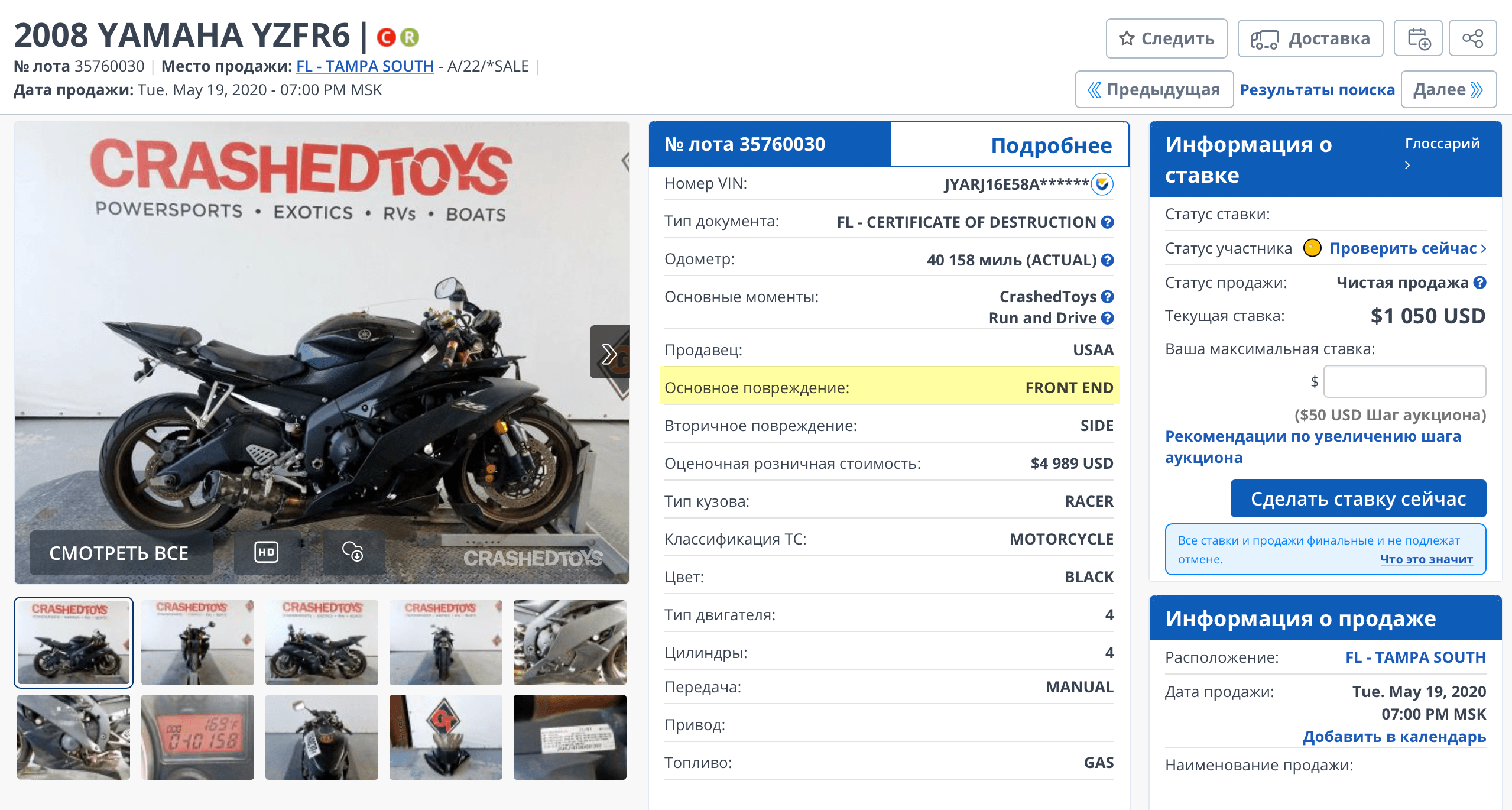Open help icon next to odometer value
This screenshot has width=1512, height=810.
pos(1108,260)
